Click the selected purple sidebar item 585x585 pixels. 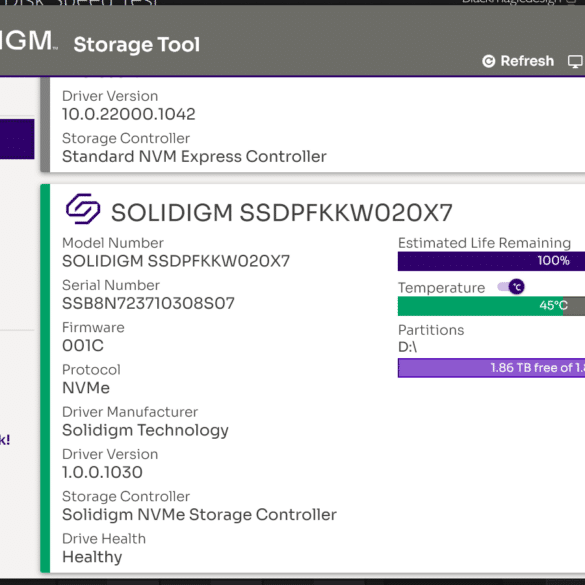17,139
